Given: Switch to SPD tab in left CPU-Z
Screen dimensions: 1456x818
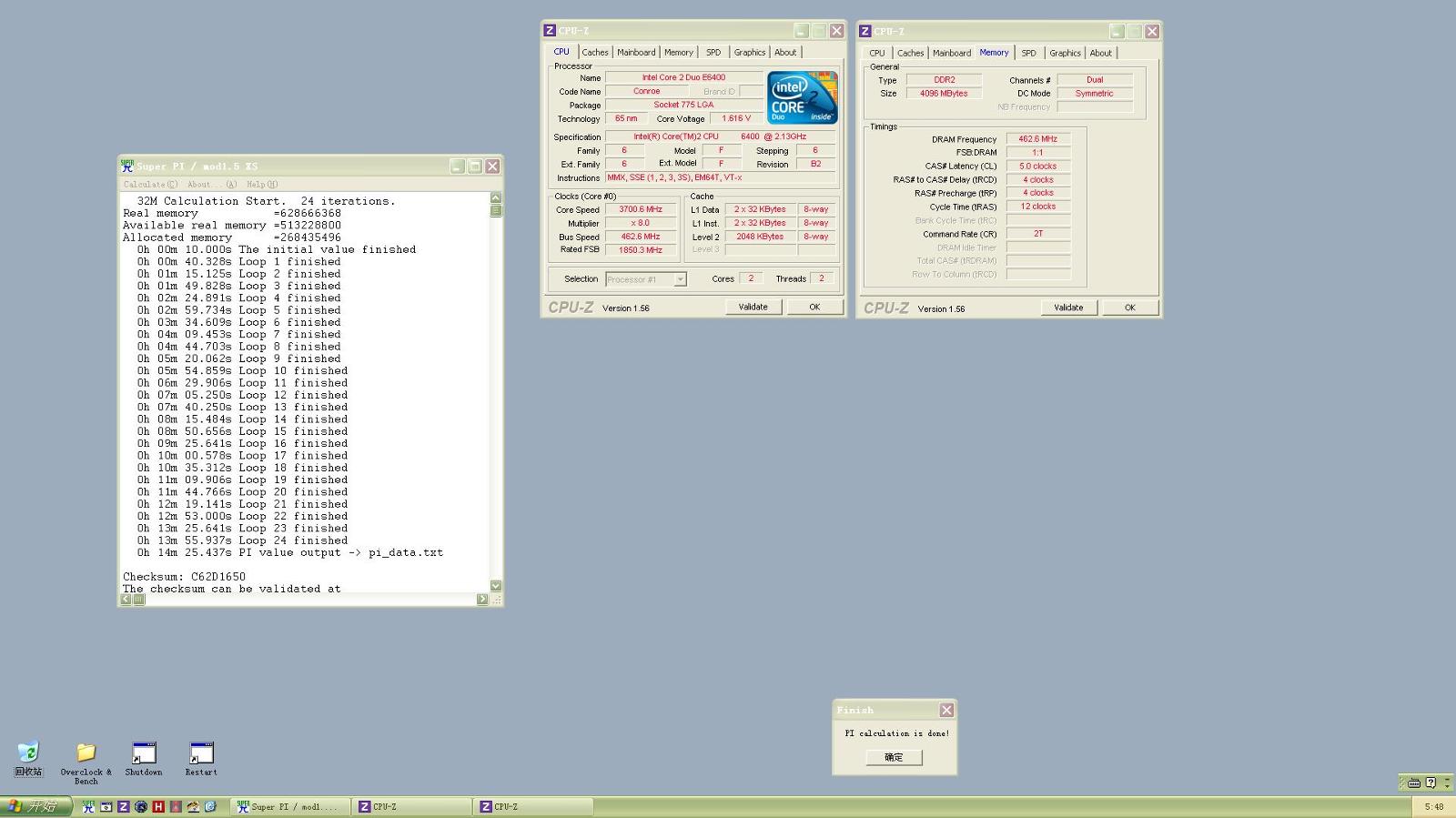Looking at the screenshot, I should [x=713, y=52].
